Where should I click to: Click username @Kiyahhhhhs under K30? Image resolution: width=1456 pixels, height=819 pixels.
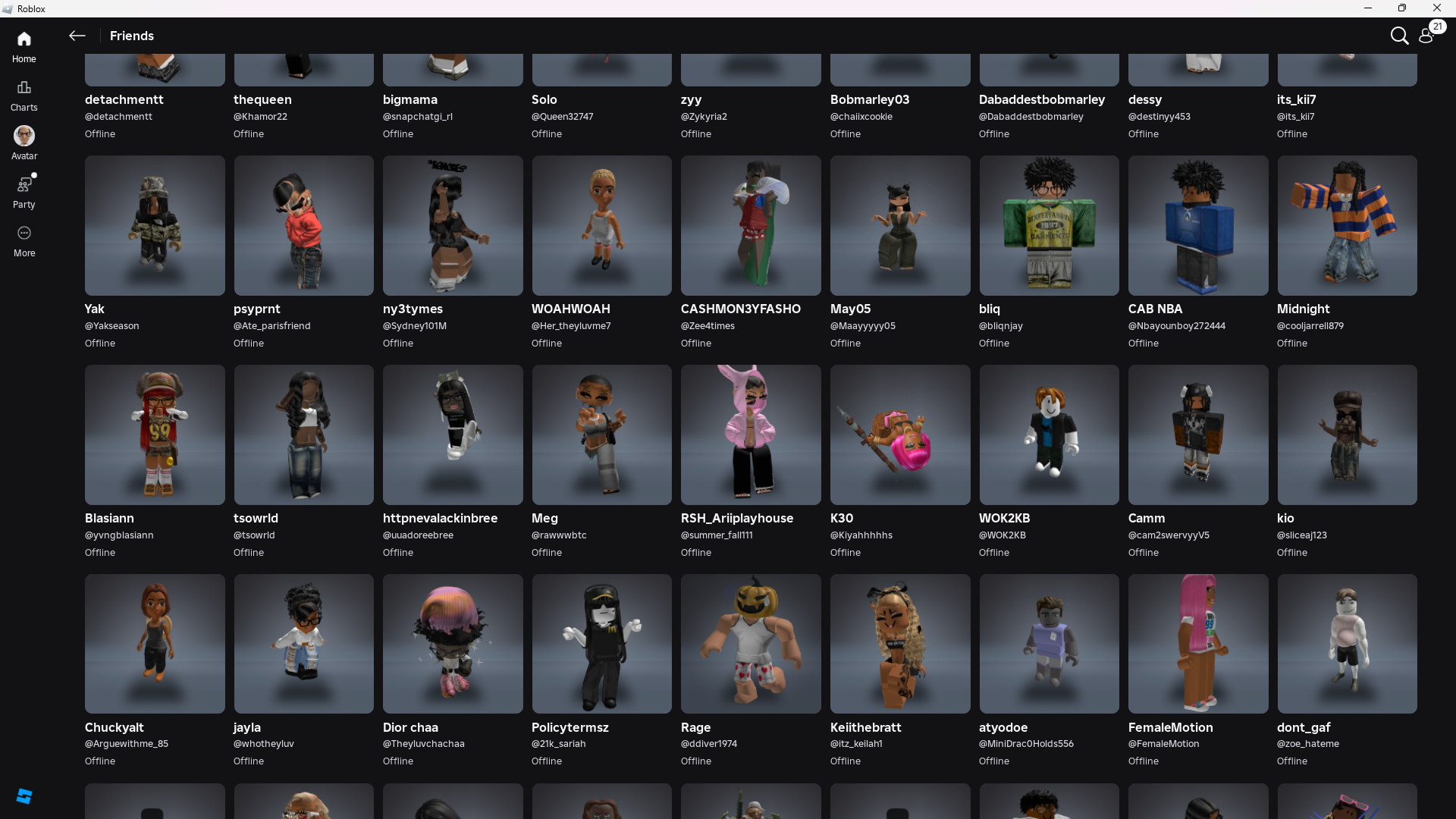click(x=861, y=535)
